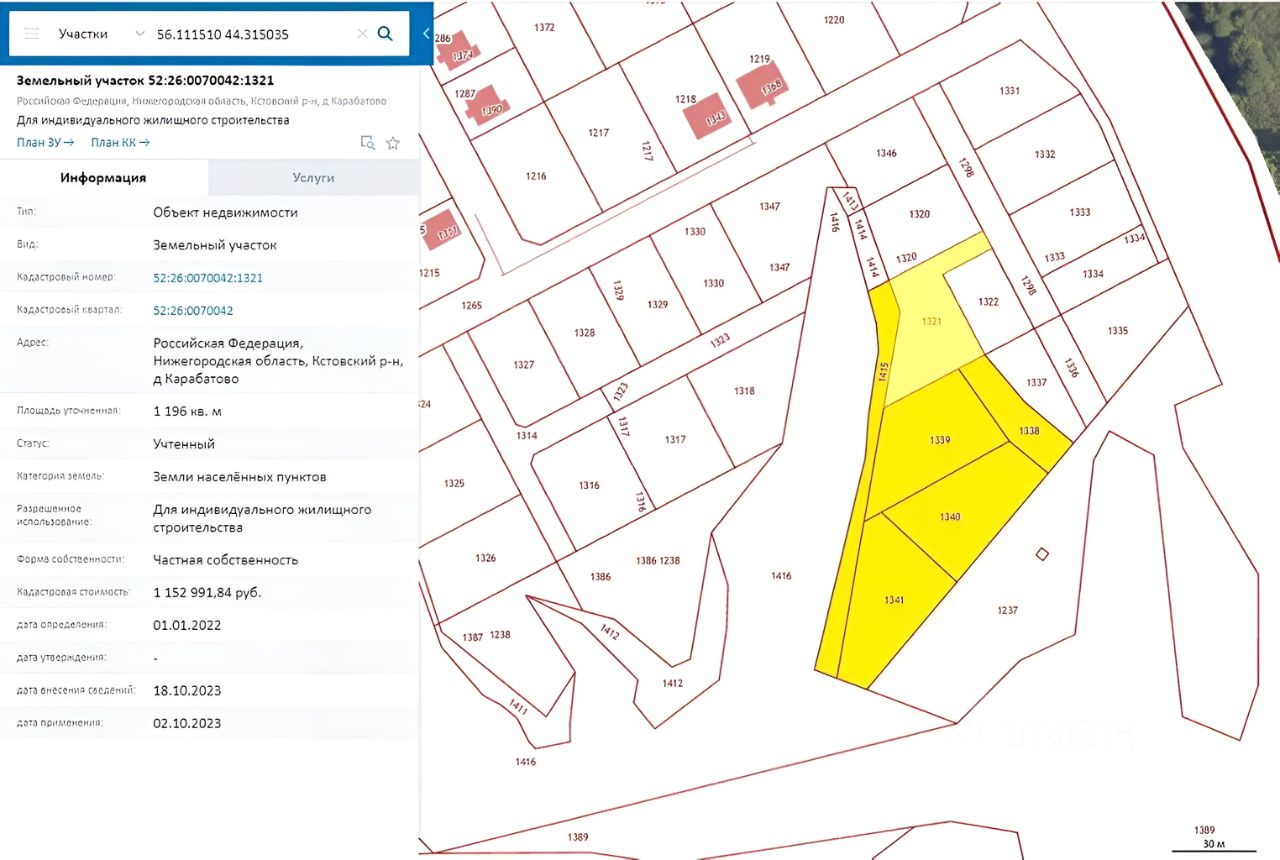Select parcel 1339 on the map

tap(939, 440)
